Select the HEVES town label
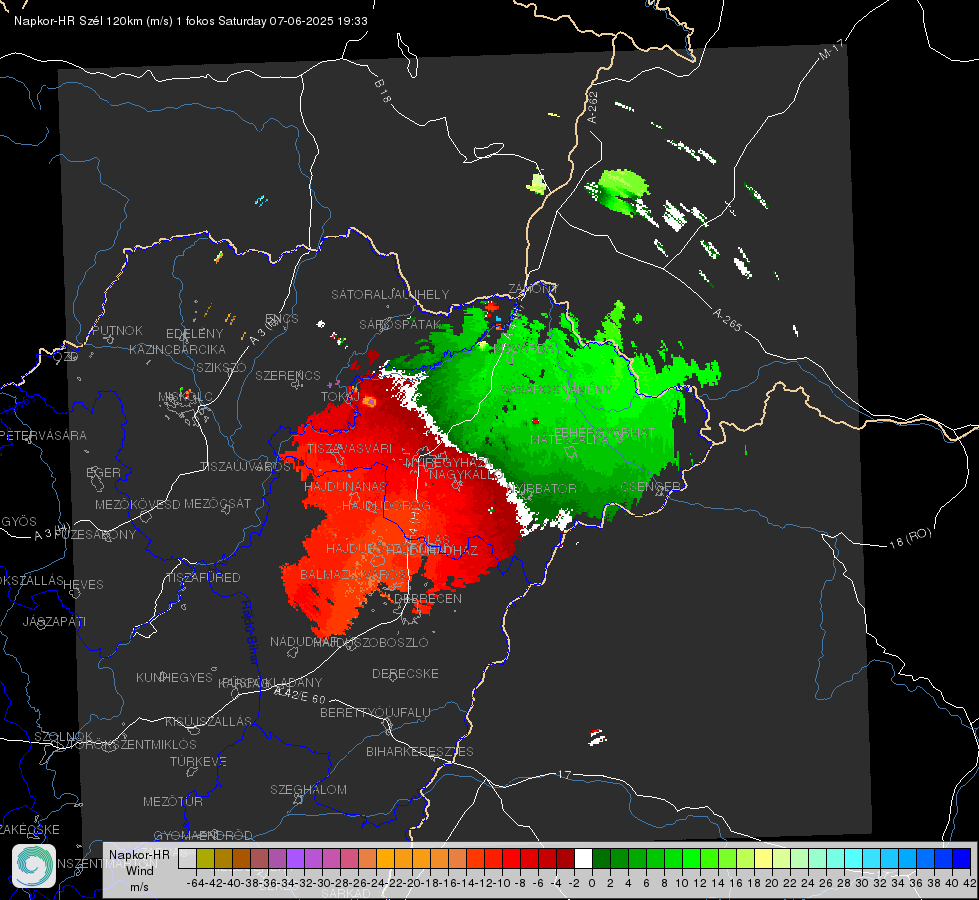 [x=83, y=585]
